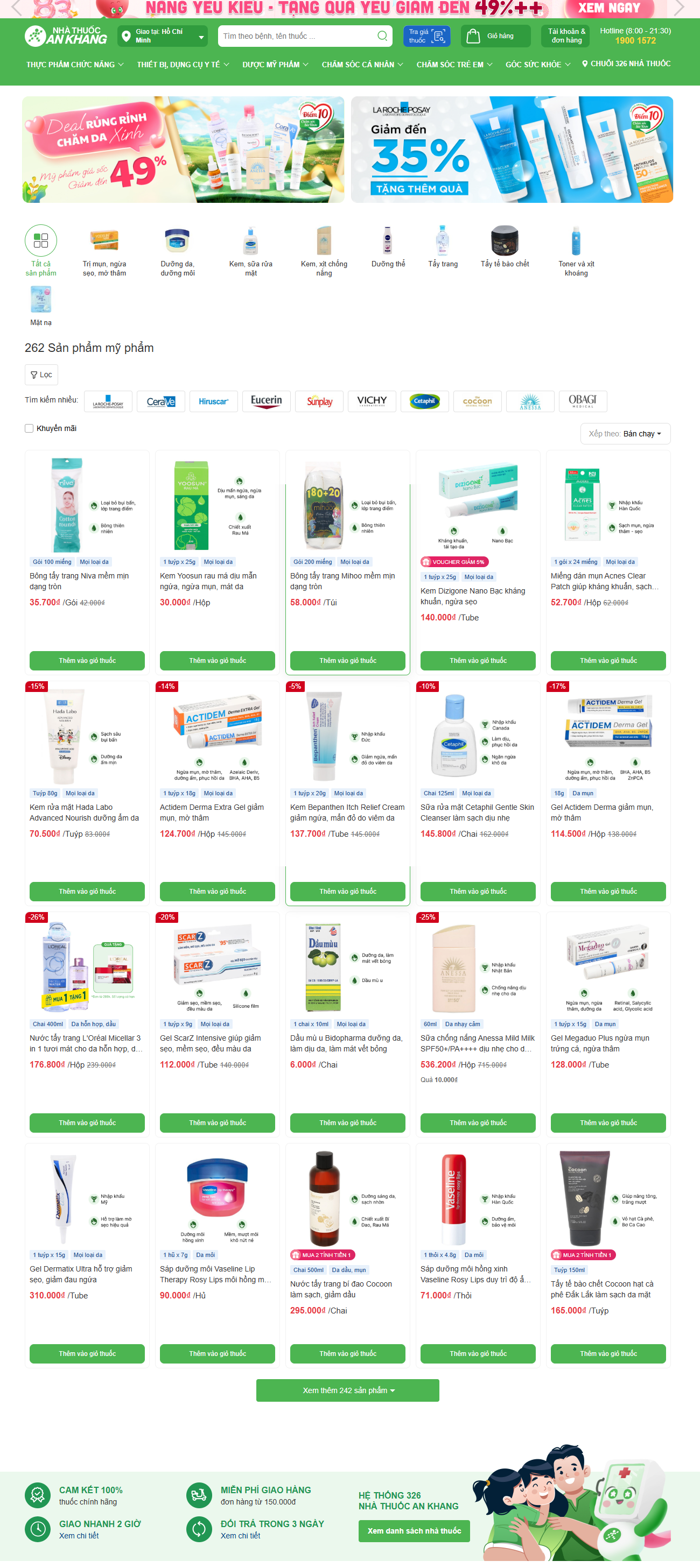Click Xem danh sách nhà thuốc button
The width and height of the screenshot is (700, 1568).
(x=414, y=1531)
